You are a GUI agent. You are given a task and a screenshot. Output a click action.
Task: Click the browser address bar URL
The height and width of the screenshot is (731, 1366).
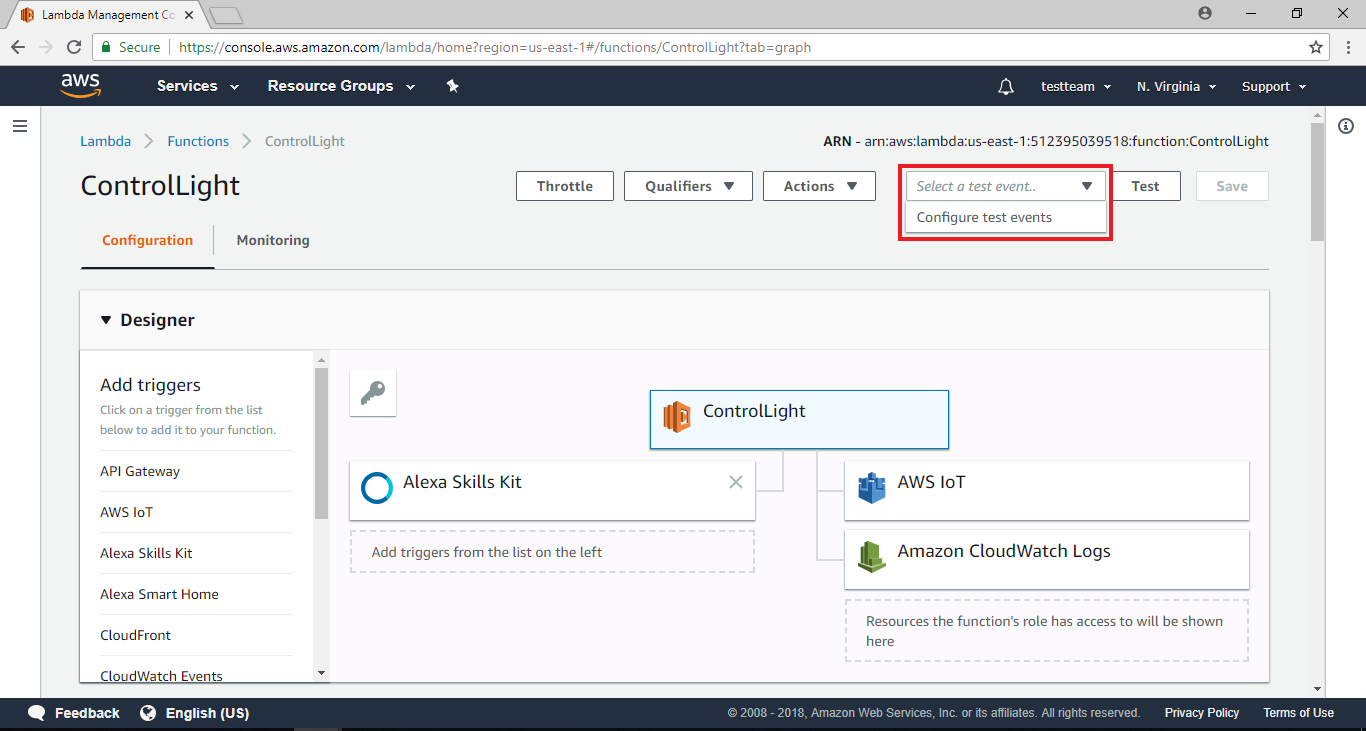pos(495,47)
